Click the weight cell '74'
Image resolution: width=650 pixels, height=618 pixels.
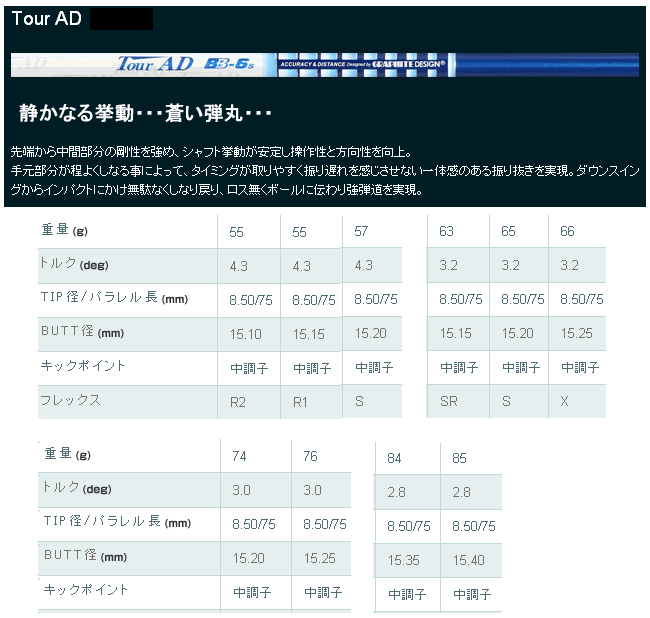pos(240,456)
